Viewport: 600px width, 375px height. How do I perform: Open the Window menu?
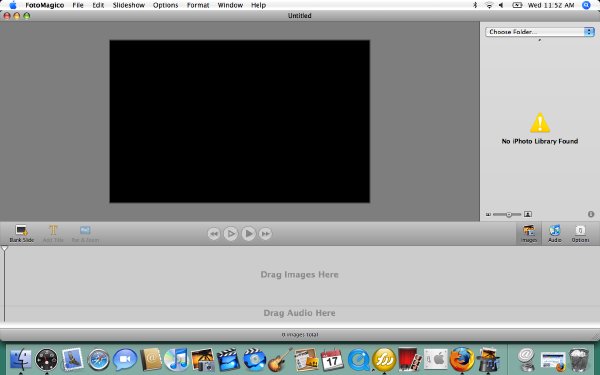(x=230, y=5)
